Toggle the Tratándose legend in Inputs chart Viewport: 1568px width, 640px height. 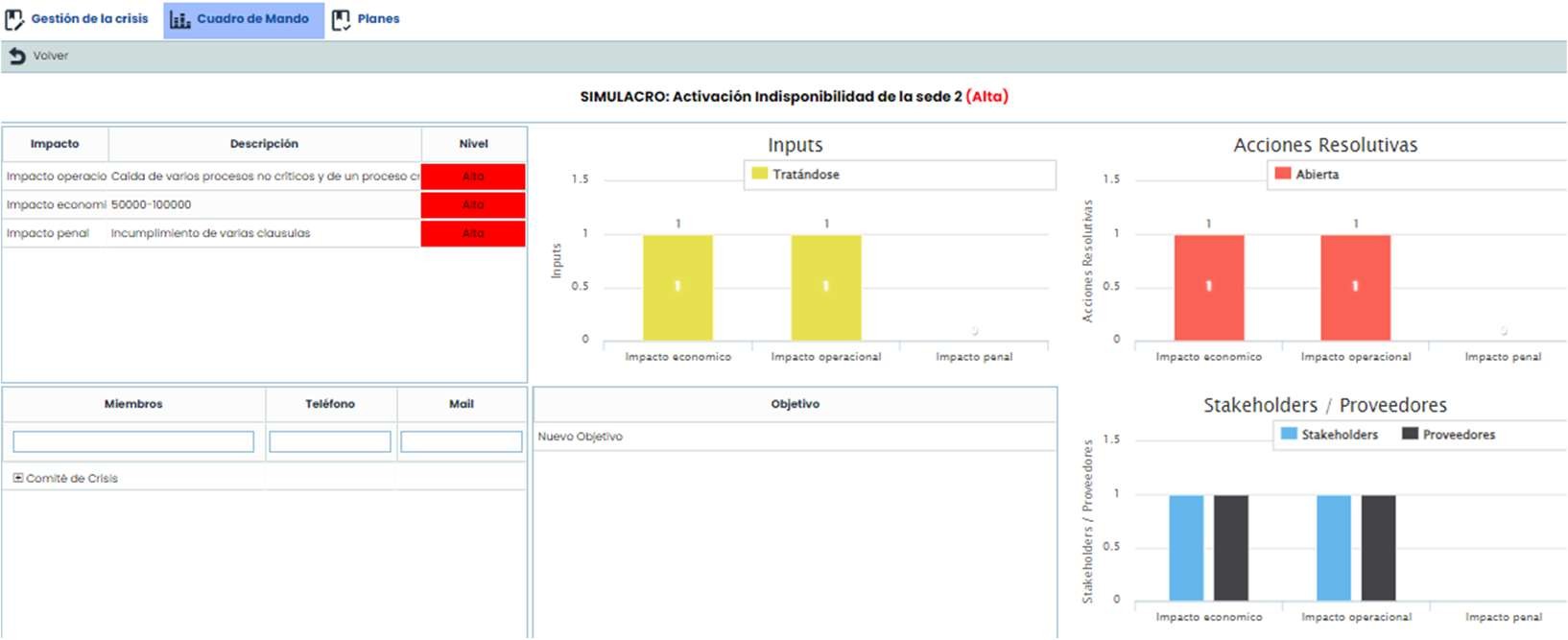pyautogui.click(x=796, y=175)
